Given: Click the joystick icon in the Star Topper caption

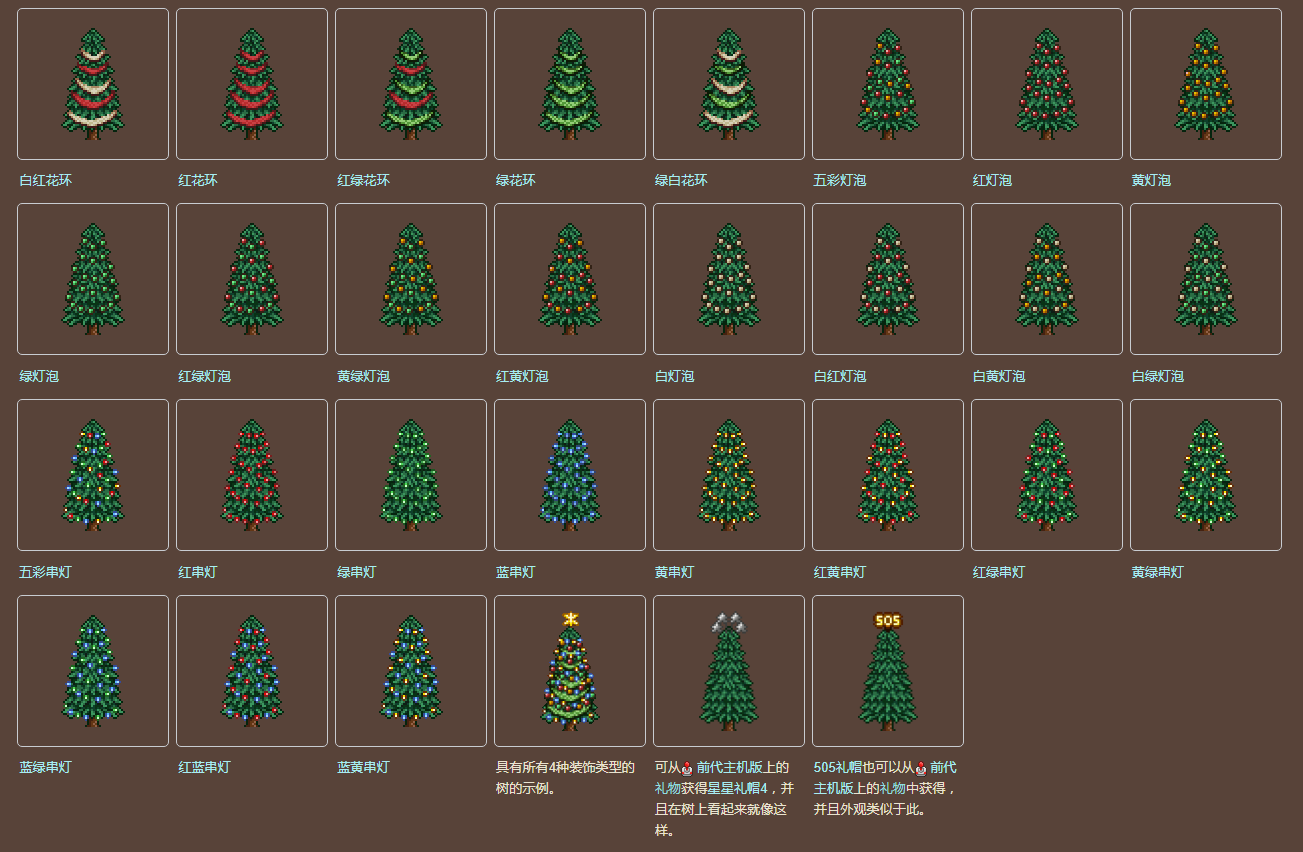Looking at the screenshot, I should [687, 769].
